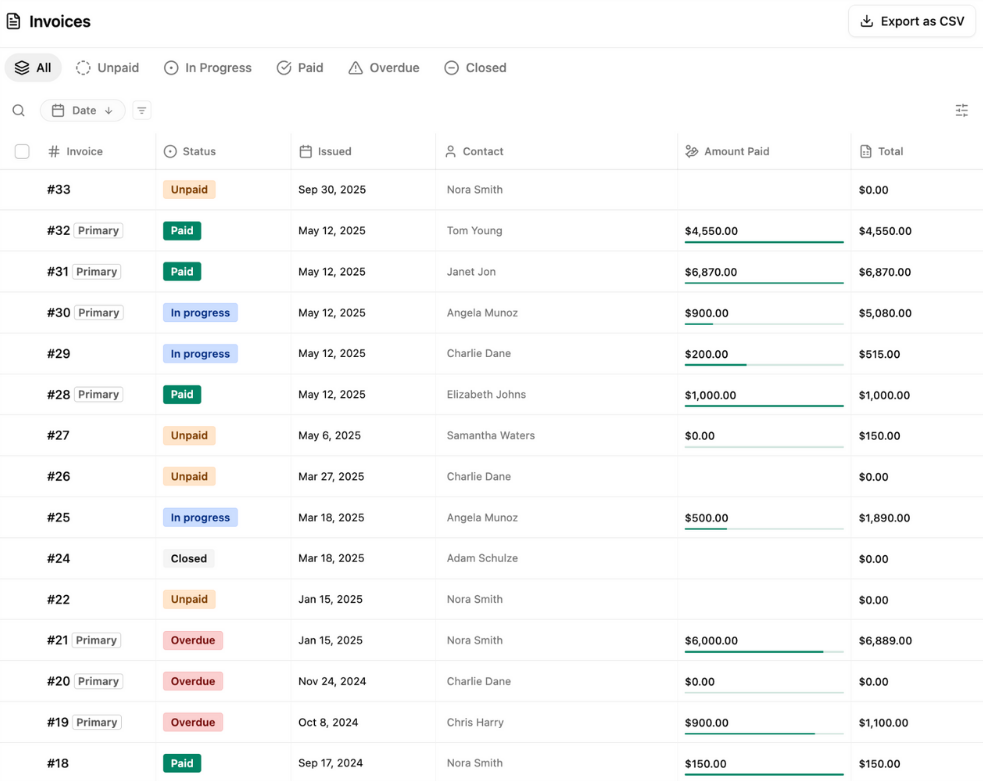
Task: Click the Overdue badge on invoice #20
Action: click(192, 681)
